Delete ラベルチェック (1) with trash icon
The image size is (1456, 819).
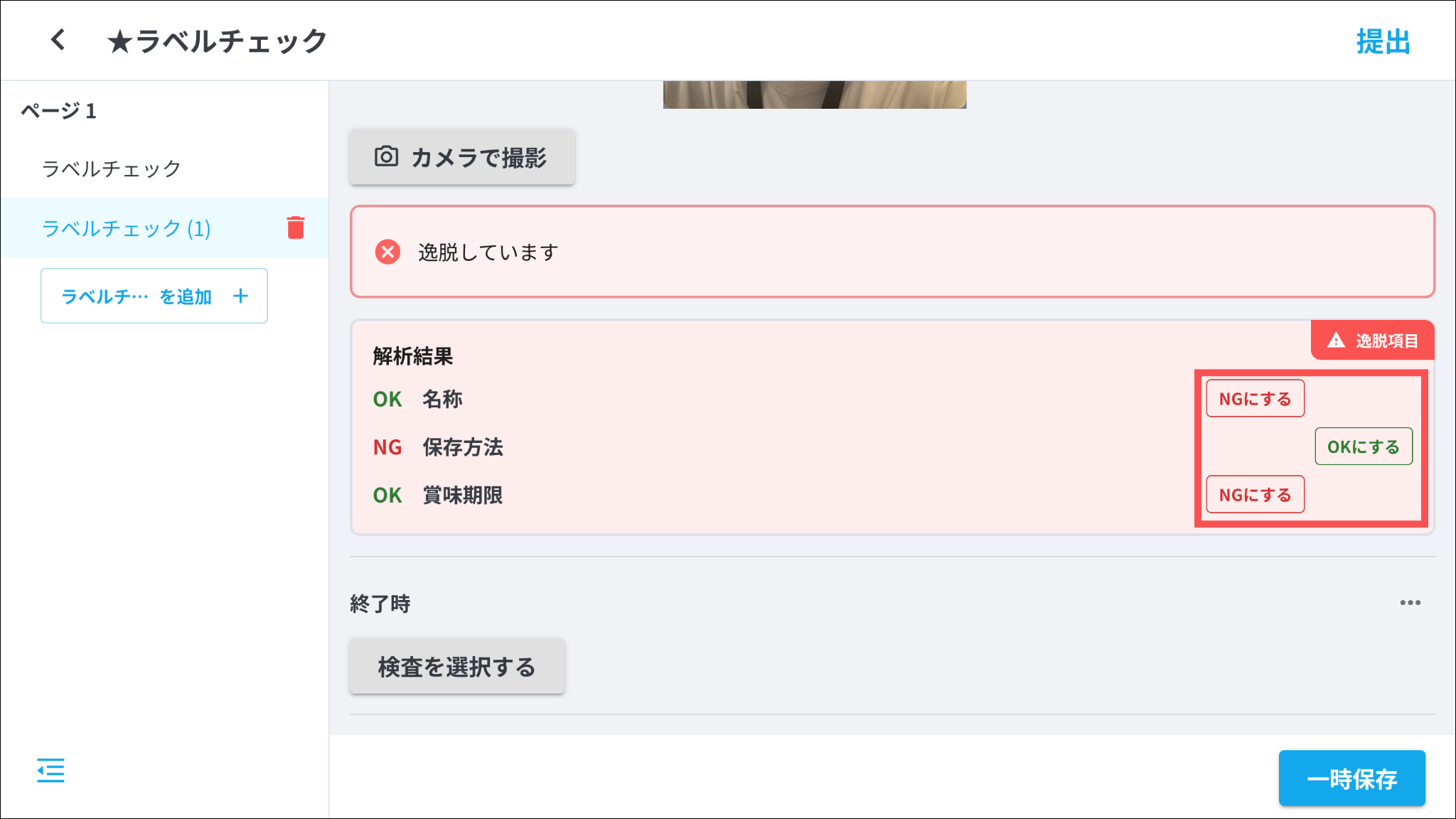pos(296,227)
